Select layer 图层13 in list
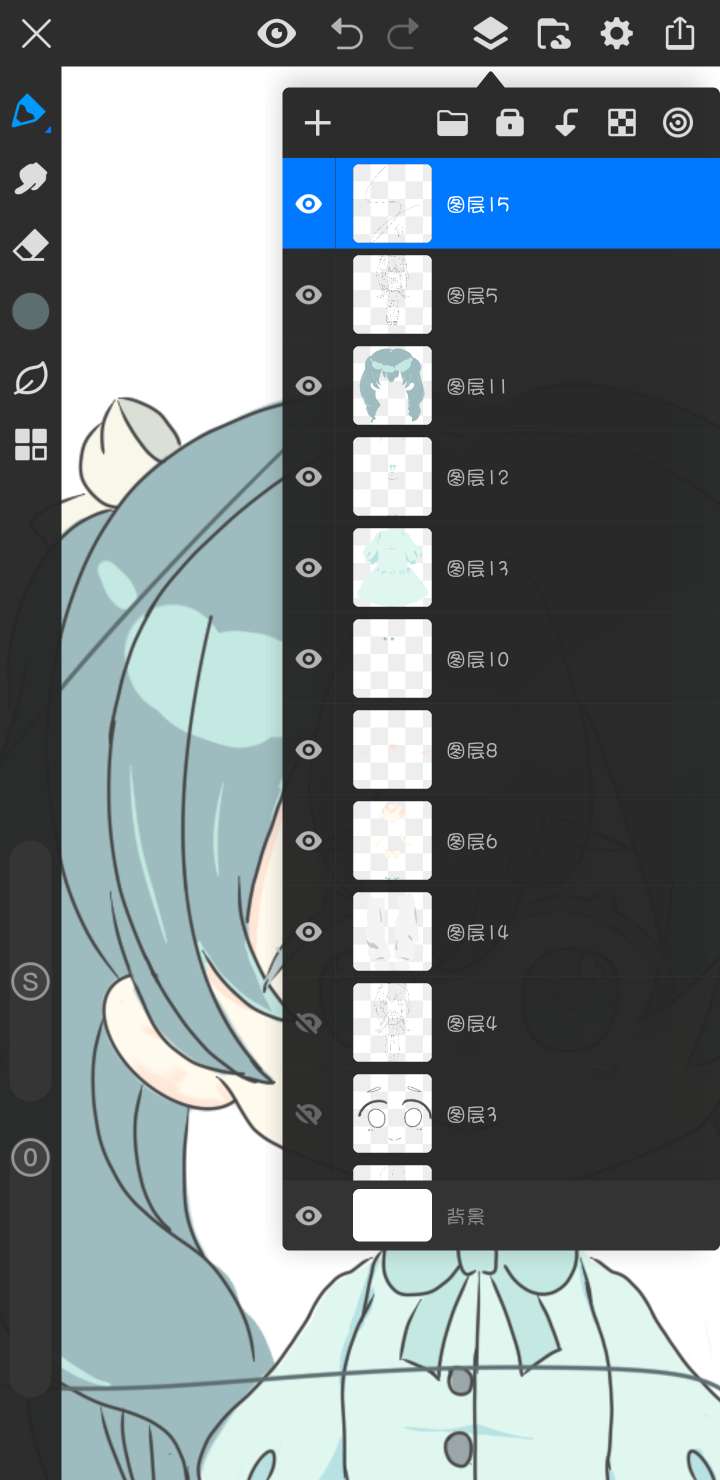The height and width of the screenshot is (1480, 720). pyautogui.click(x=501, y=568)
